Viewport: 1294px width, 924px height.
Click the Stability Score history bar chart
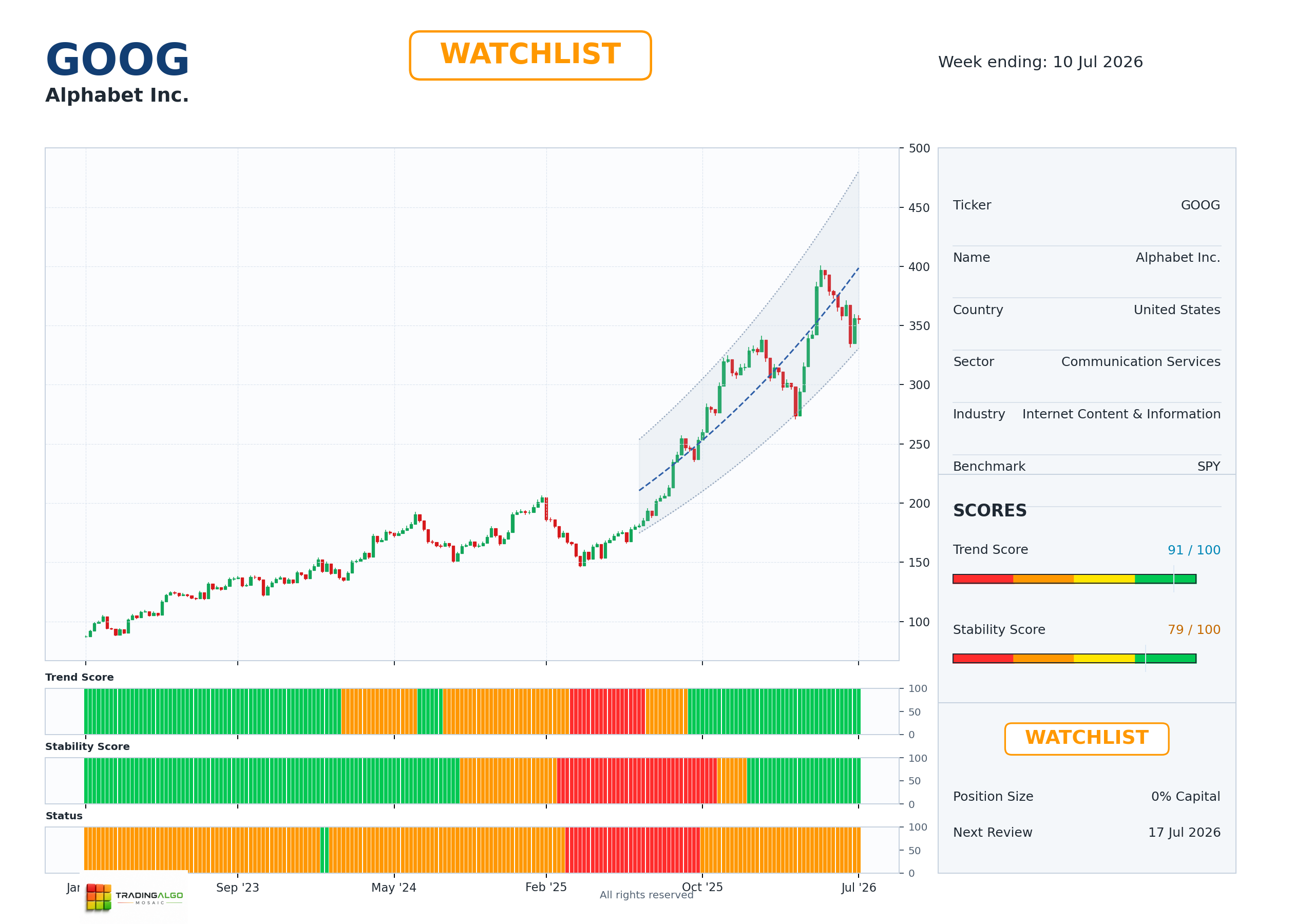pyautogui.click(x=472, y=781)
